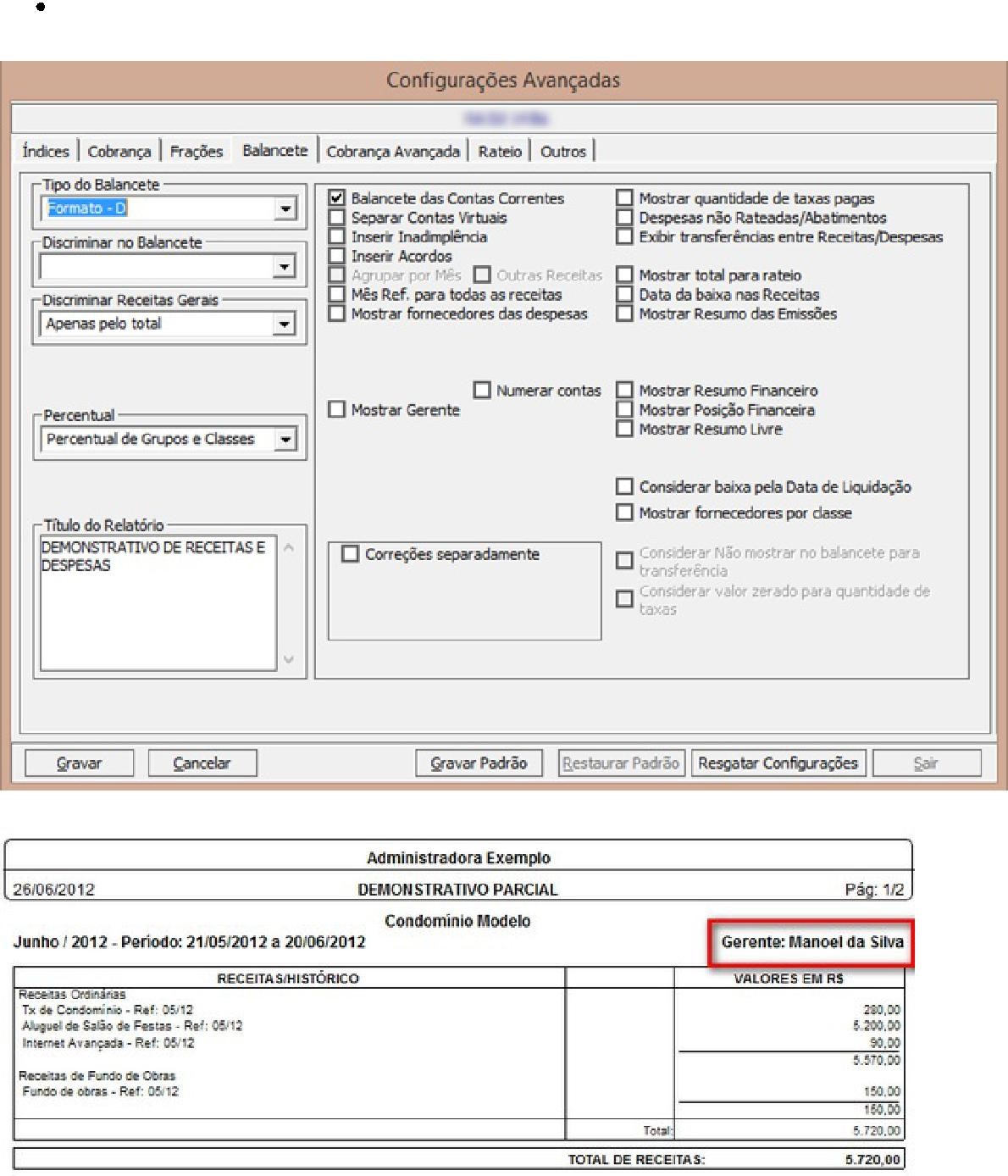
Task: Click the Título do Relatório scroll-down arrow
Action: pyautogui.click(x=288, y=659)
